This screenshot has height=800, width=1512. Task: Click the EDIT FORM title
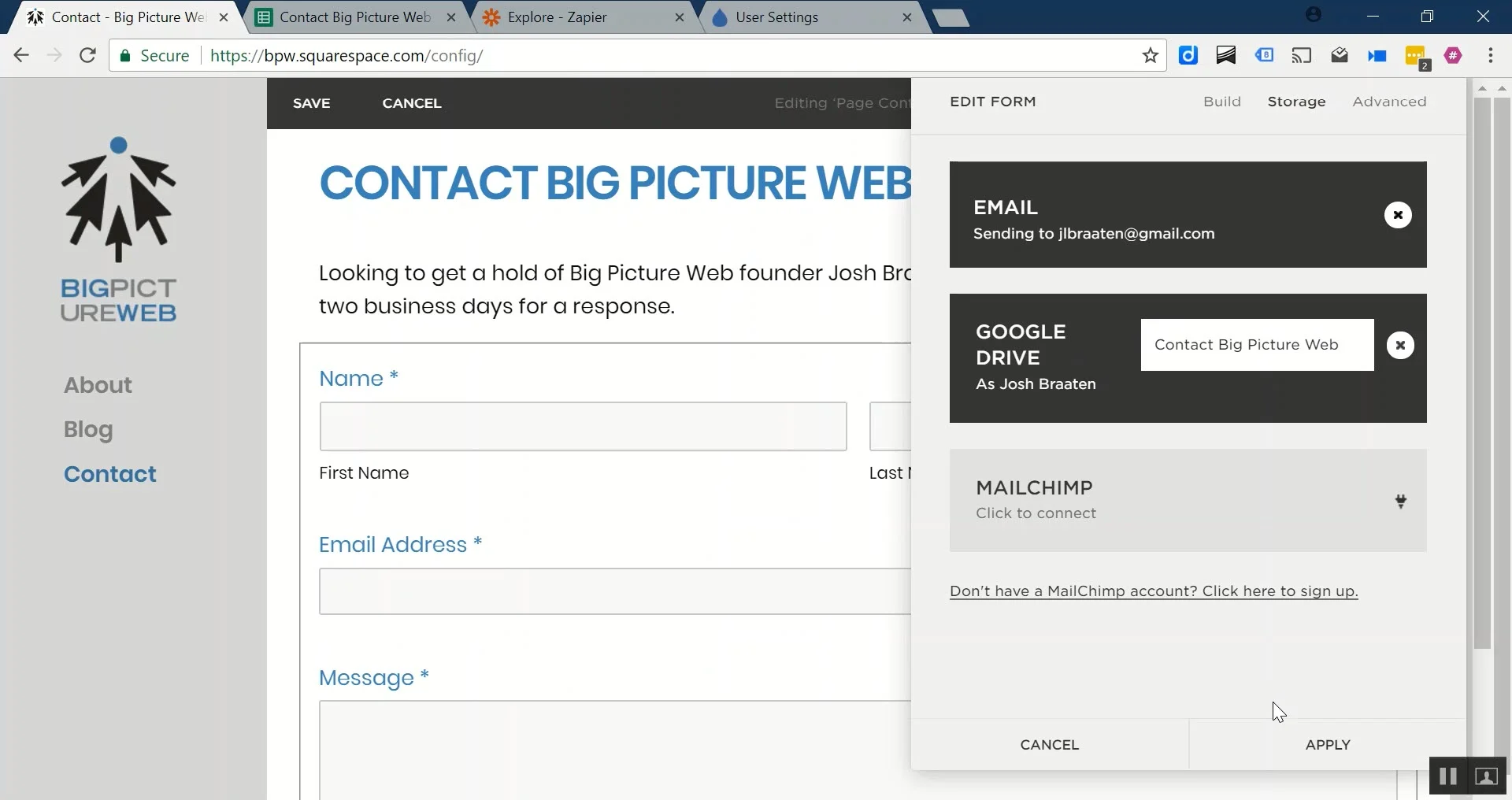pyautogui.click(x=993, y=102)
